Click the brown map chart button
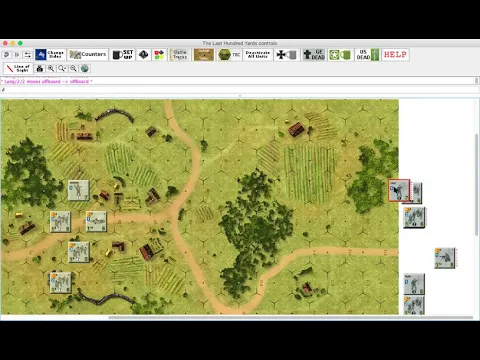 [204, 55]
